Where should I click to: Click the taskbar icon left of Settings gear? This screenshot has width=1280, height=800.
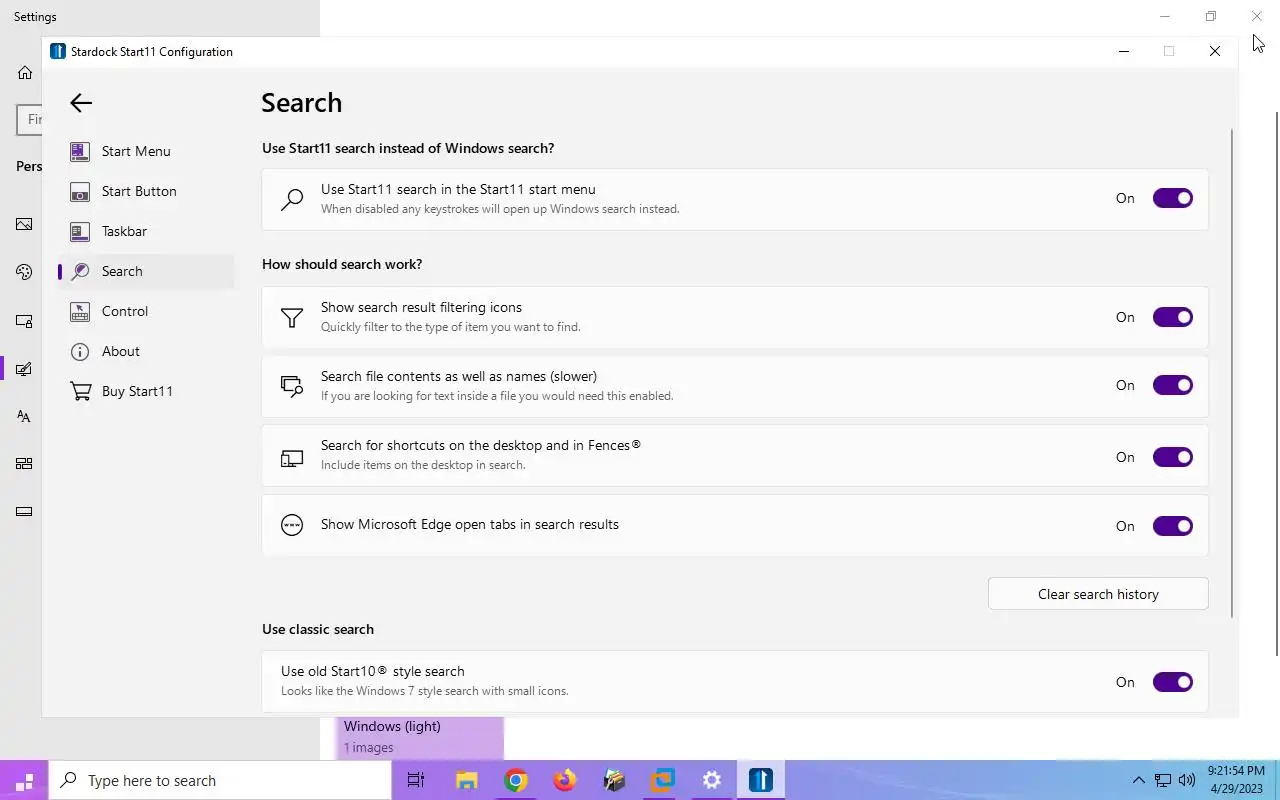662,780
